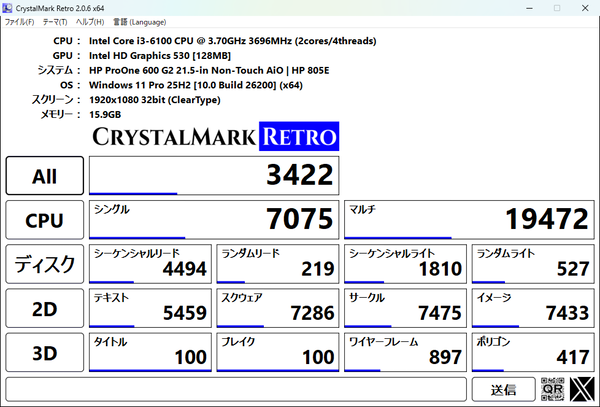The height and width of the screenshot is (407, 600).
Task: Click the CrystalMark Retro logo
Action: [x=215, y=136]
